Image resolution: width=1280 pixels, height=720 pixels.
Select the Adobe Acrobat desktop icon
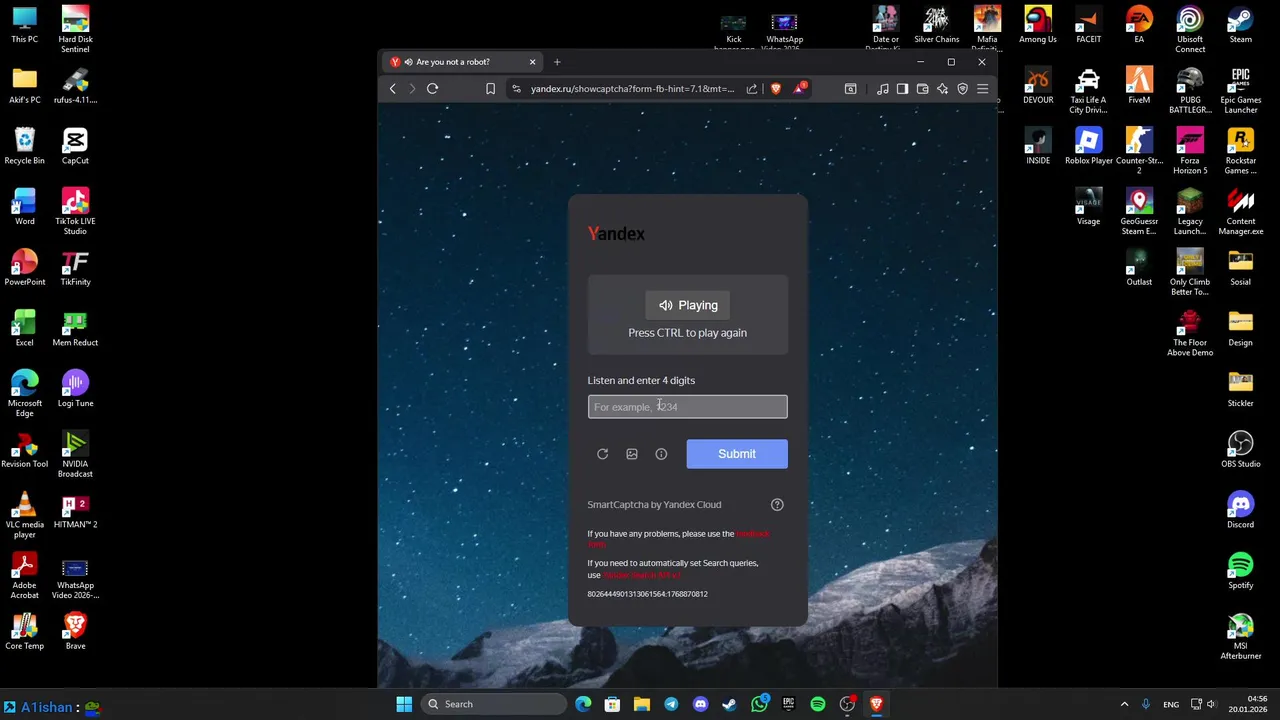(x=24, y=575)
